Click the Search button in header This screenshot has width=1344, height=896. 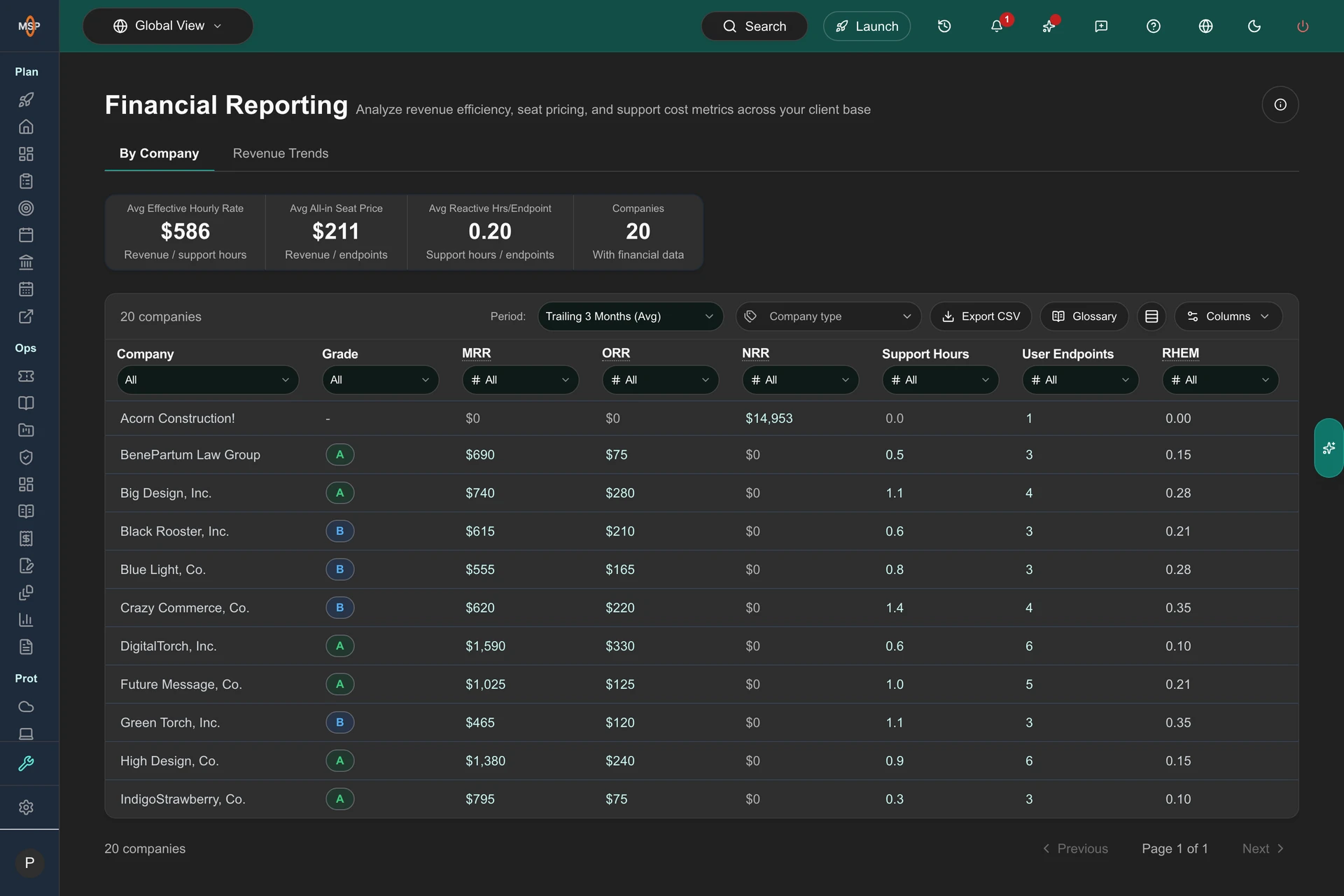click(754, 26)
